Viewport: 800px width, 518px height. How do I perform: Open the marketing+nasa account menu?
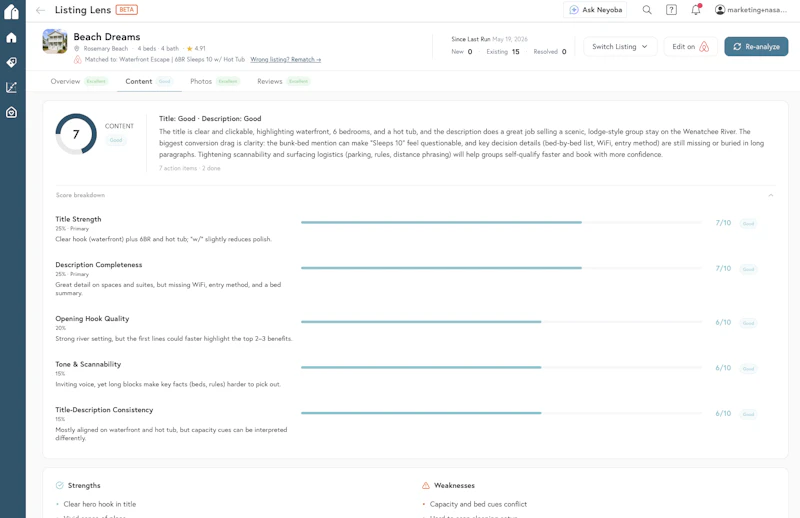pos(751,10)
